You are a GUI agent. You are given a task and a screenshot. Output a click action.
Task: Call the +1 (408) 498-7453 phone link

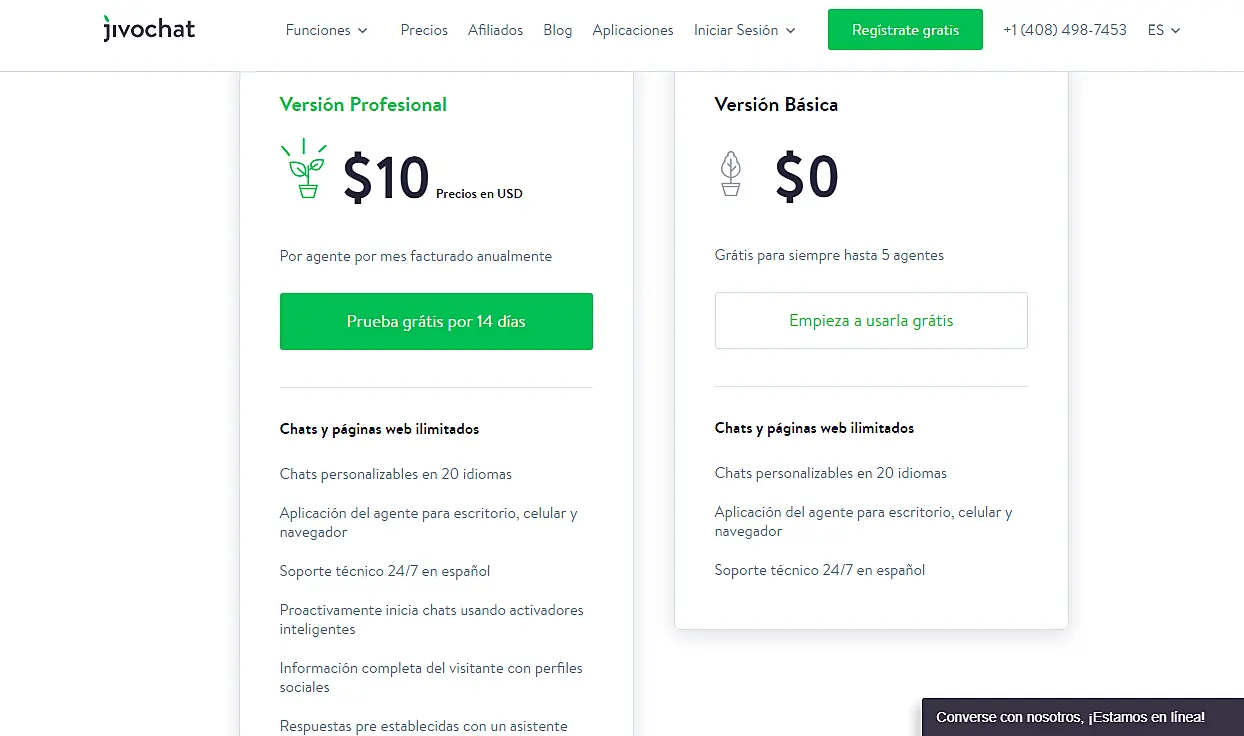[x=1065, y=30]
